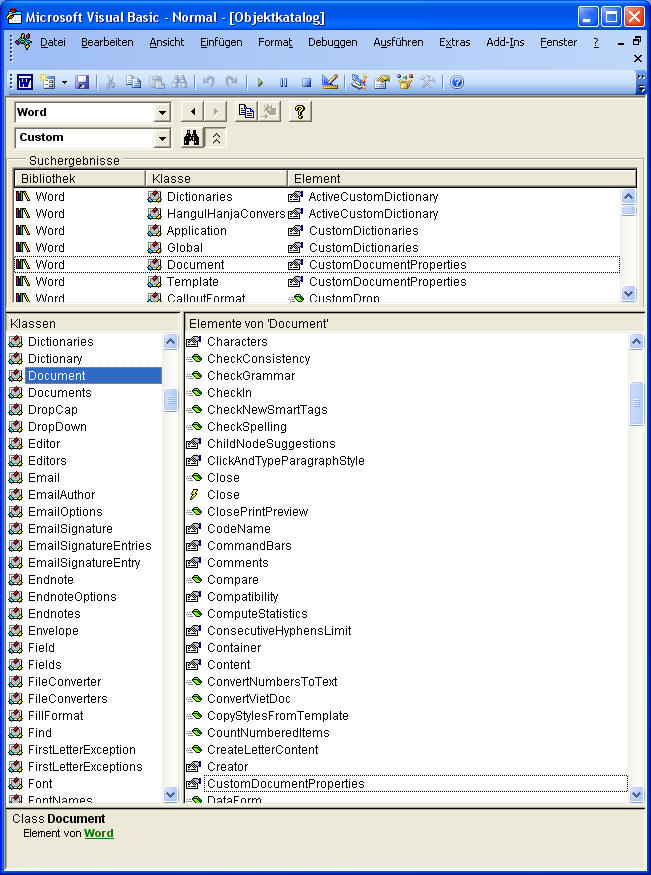This screenshot has height=875, width=651.
Task: Click the Search binoculars button beside Custom
Action: coord(192,138)
